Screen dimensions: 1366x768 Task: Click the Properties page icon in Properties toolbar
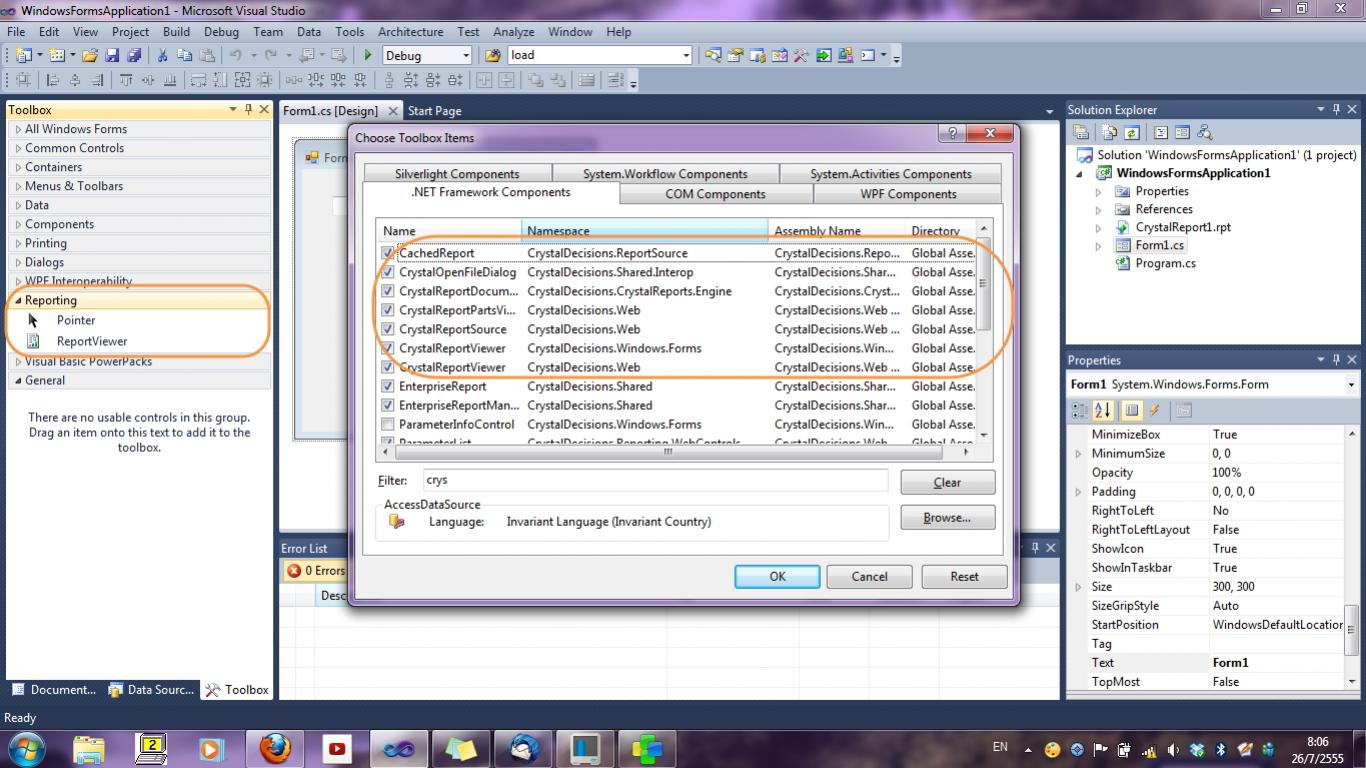click(x=1184, y=410)
